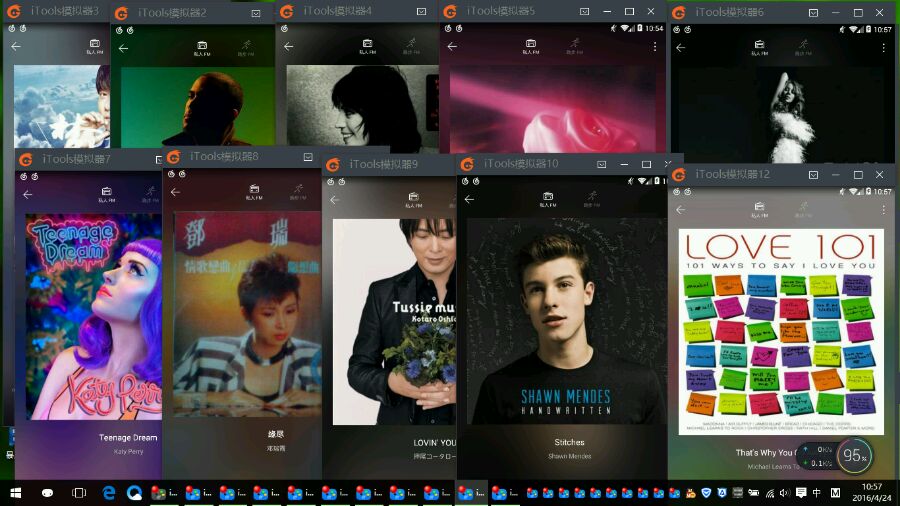Click LOVE 101 album cover in emulator 12
This screenshot has height=506, width=900.
[x=781, y=332]
